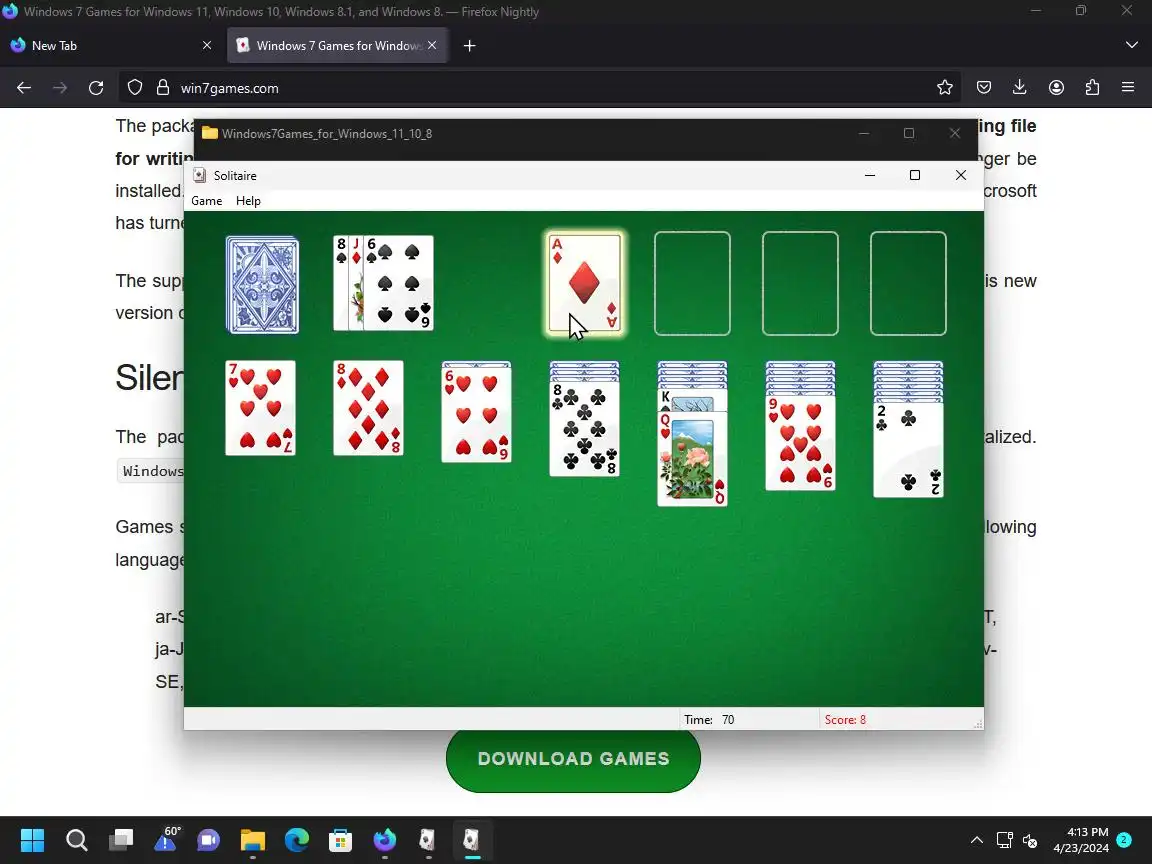Pick the 7 of hearts card
Screen dimensions: 1152x864
tap(261, 408)
